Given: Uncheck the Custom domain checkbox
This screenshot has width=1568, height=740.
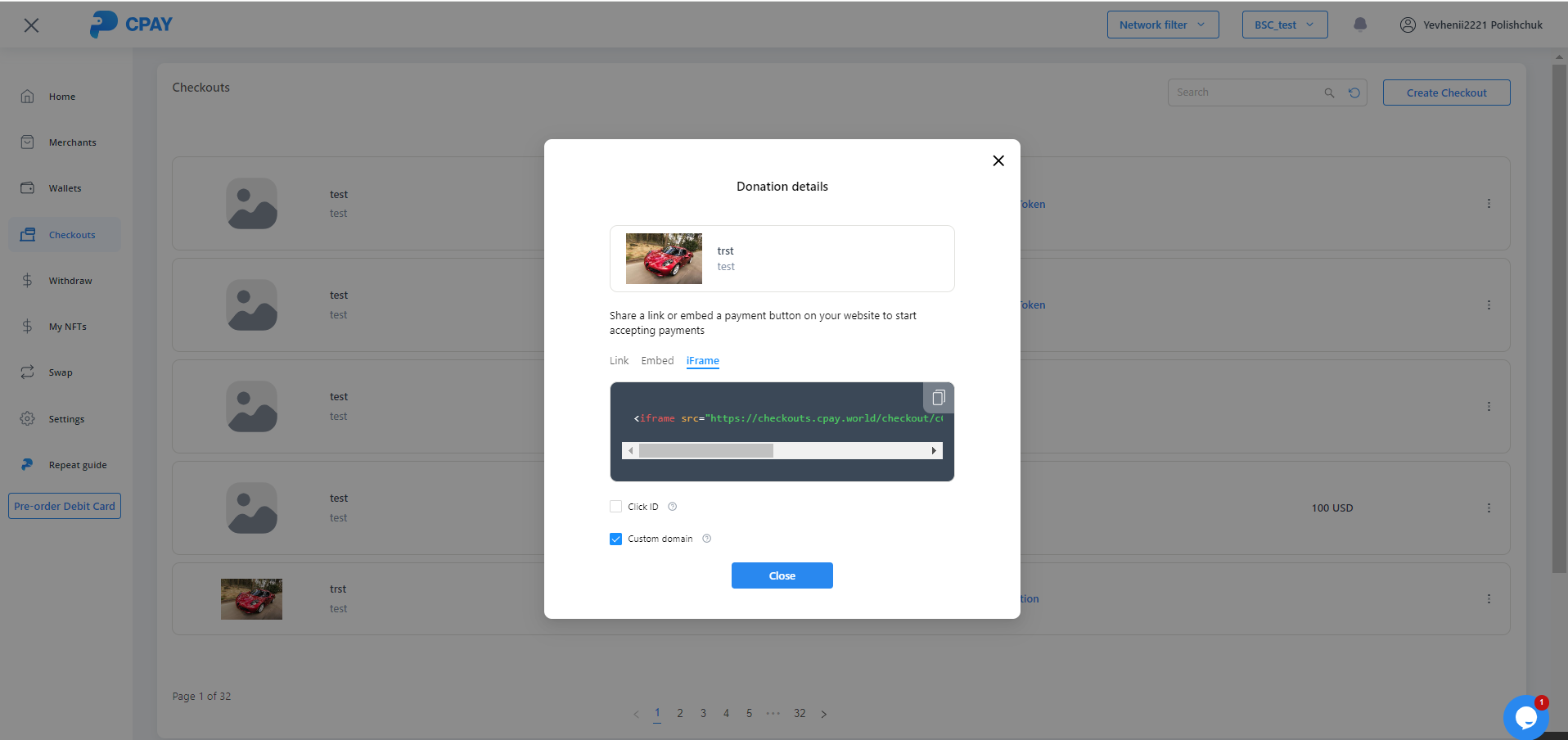Looking at the screenshot, I should [x=616, y=539].
